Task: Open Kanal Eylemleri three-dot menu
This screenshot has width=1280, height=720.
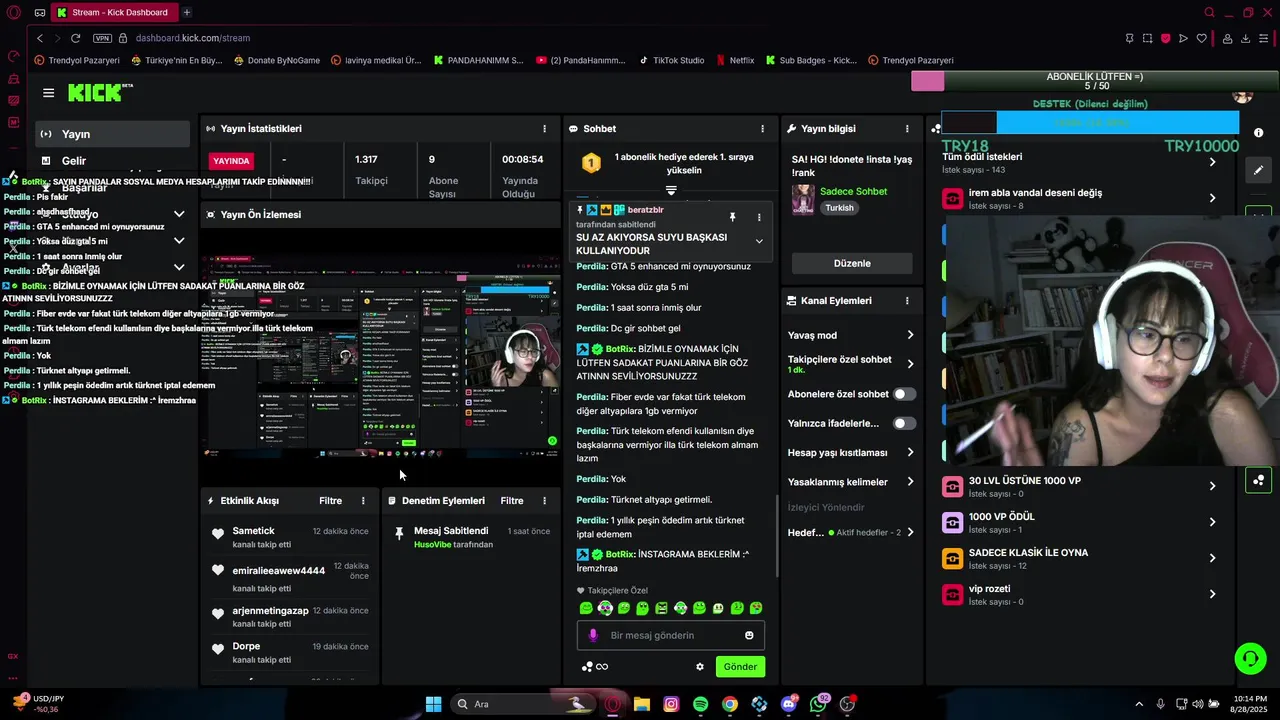Action: pyautogui.click(x=907, y=301)
